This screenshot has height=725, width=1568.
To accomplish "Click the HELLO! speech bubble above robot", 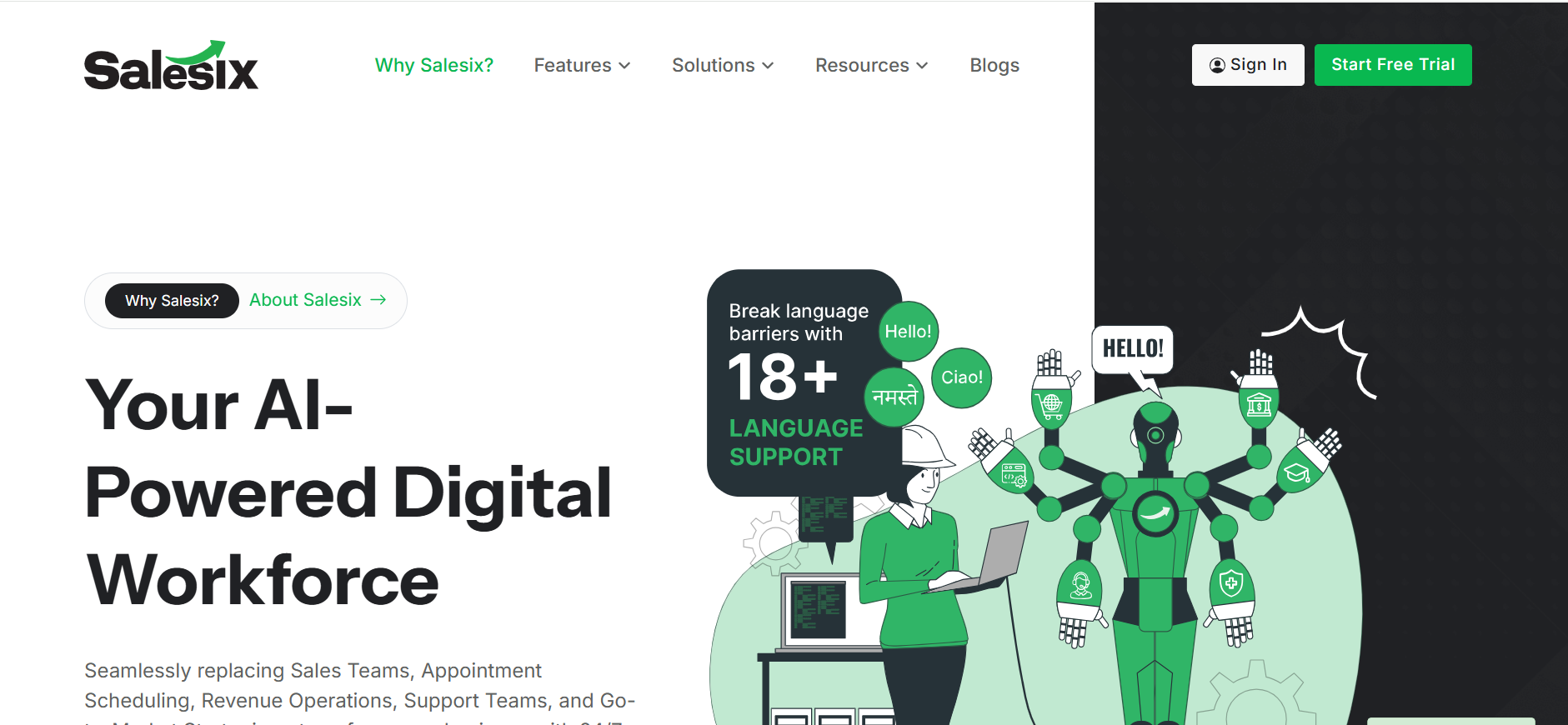I will (1133, 349).
